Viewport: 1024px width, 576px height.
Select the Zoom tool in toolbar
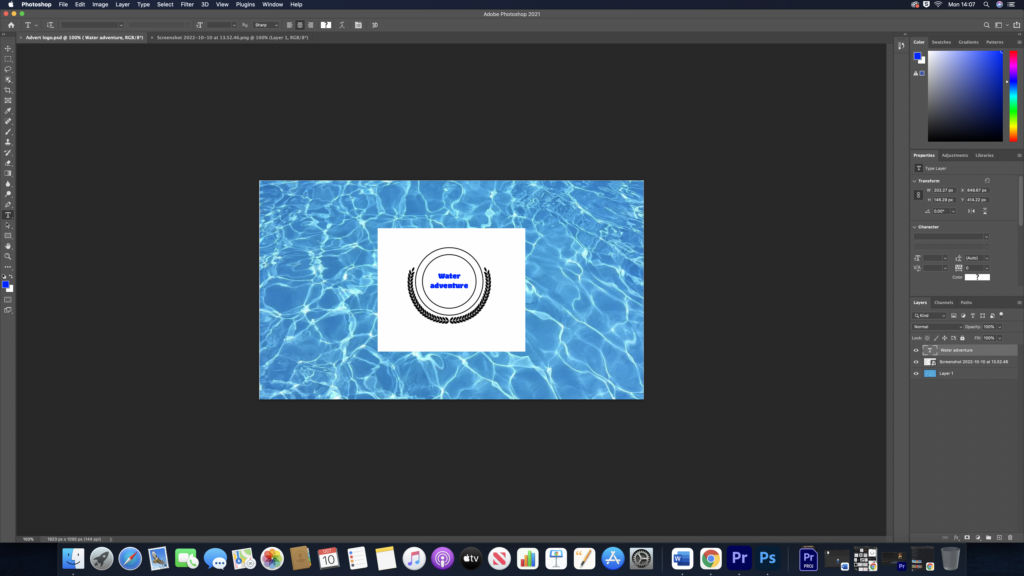[x=8, y=256]
